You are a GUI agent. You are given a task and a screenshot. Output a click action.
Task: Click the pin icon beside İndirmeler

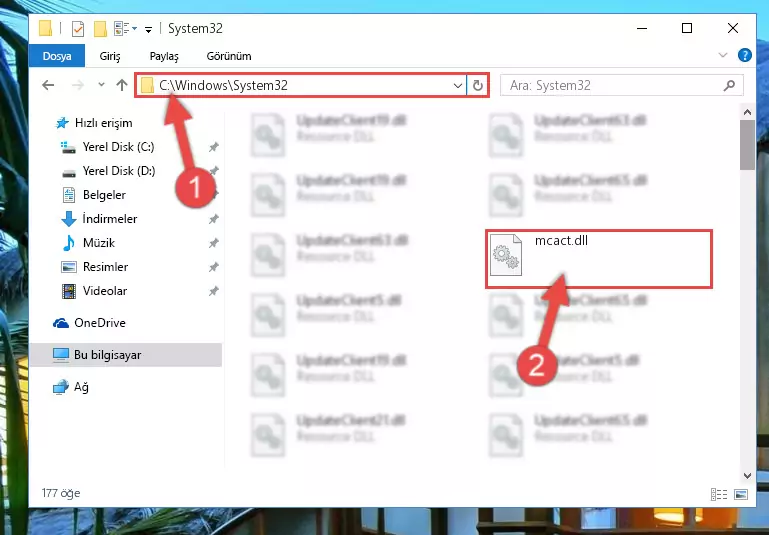pyautogui.click(x=213, y=219)
